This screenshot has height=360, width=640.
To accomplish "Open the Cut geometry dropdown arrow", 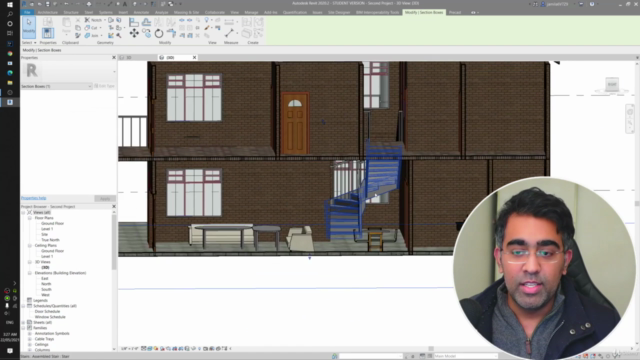I will [x=101, y=28].
